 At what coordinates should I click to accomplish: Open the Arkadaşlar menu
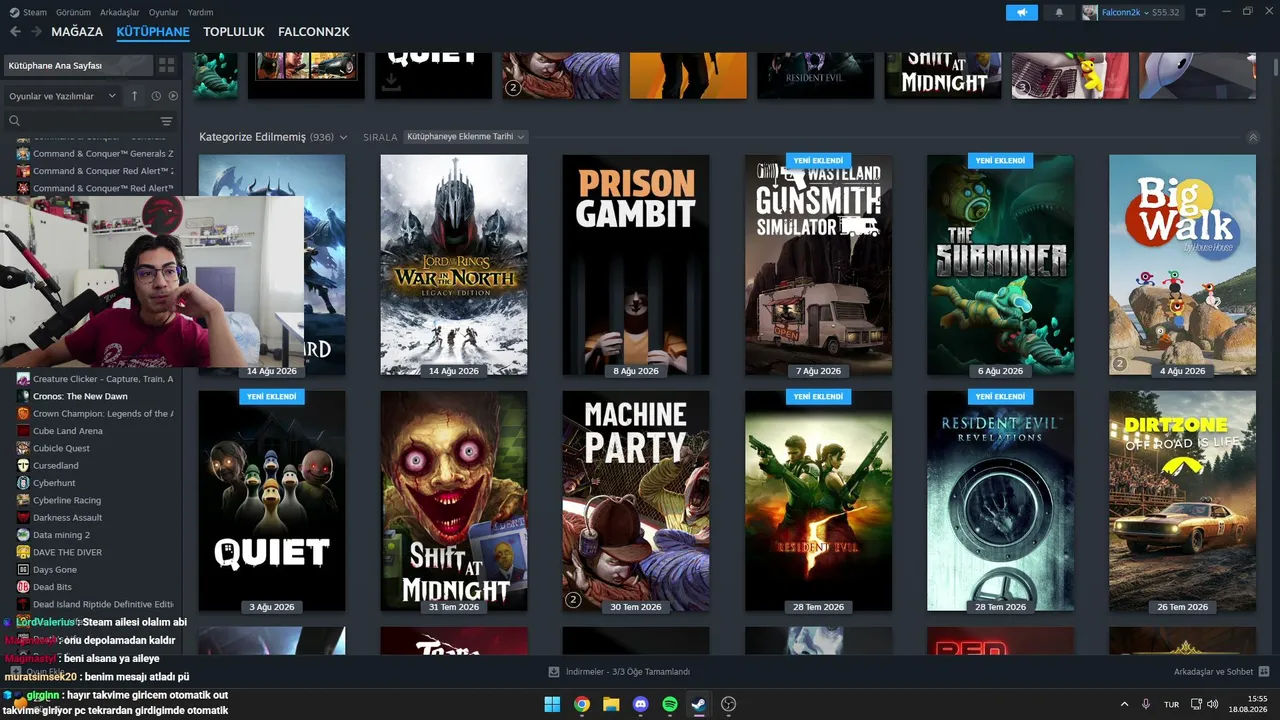(120, 12)
